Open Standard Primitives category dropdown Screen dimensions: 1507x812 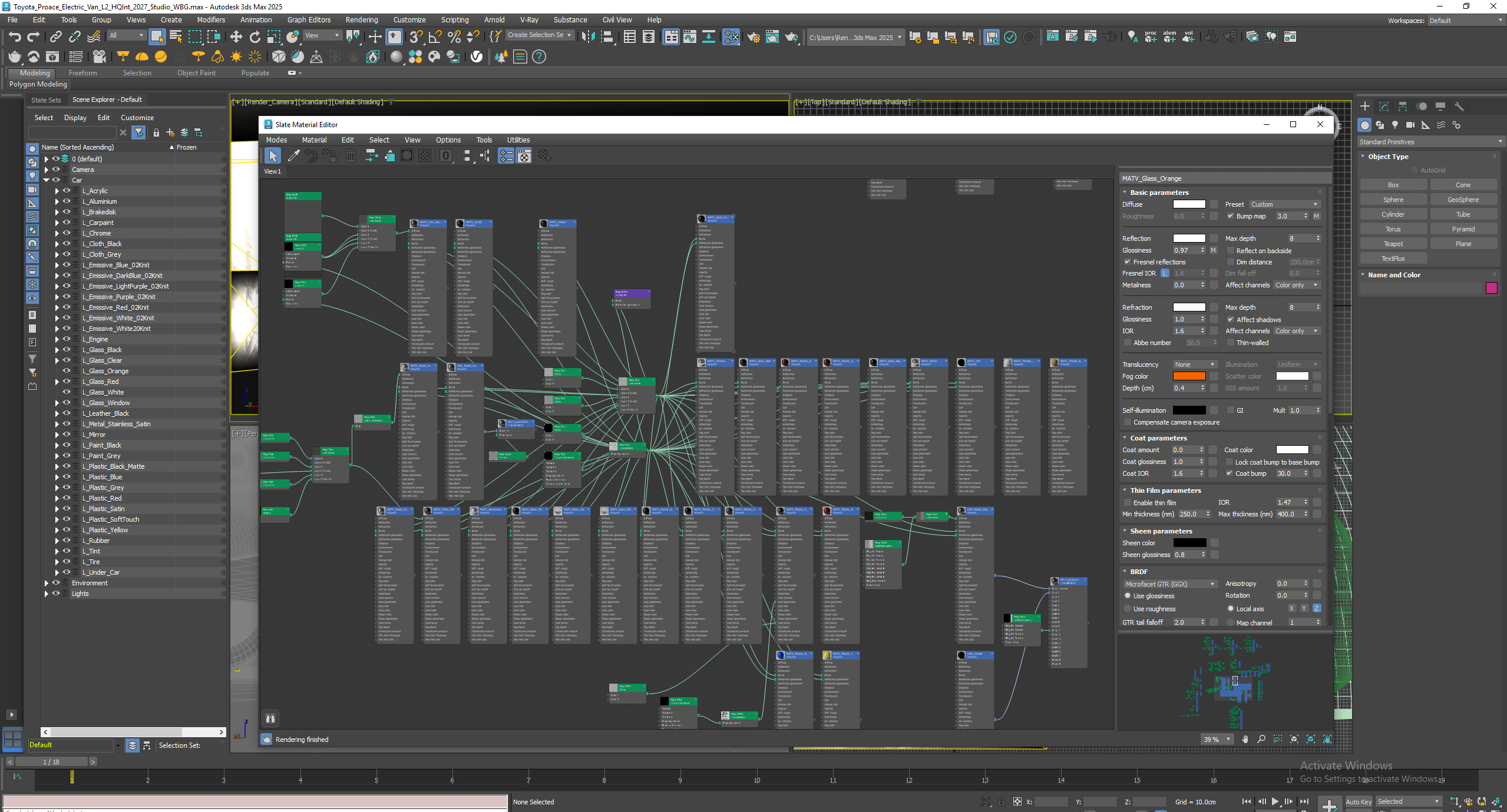[1430, 142]
